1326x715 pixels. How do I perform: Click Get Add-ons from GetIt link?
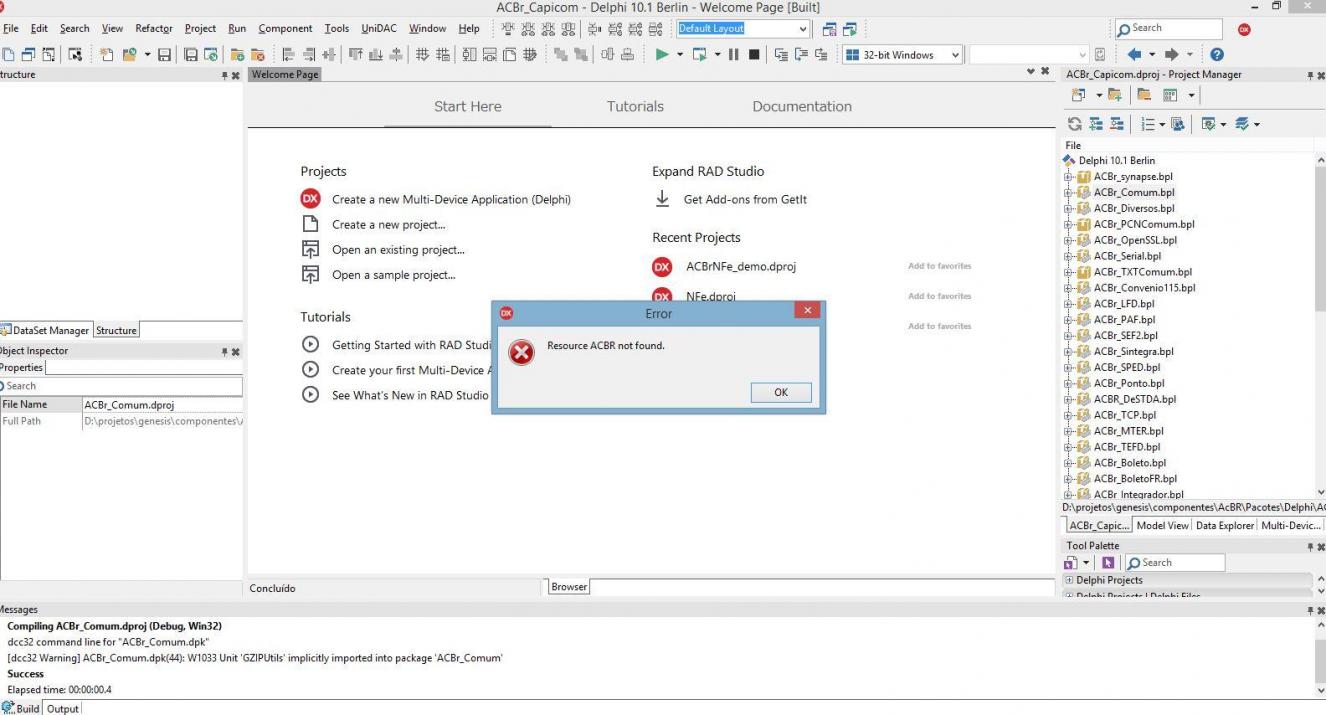tap(745, 199)
